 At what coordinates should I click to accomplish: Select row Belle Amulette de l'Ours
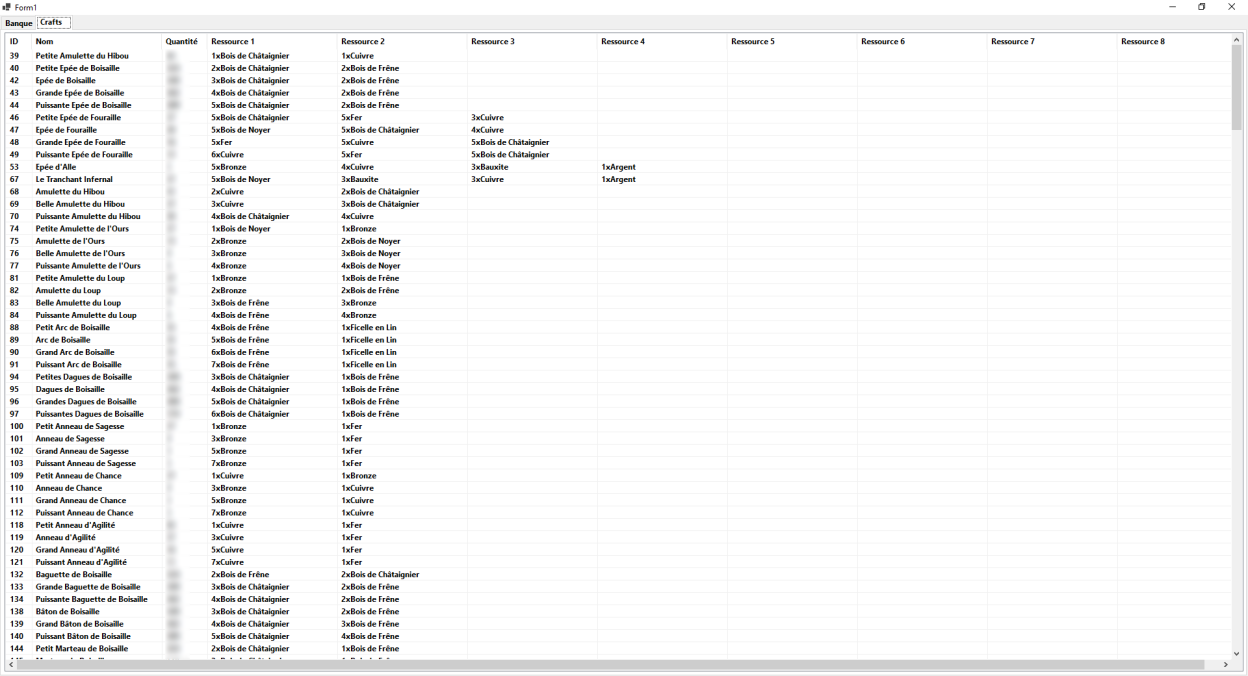619,253
